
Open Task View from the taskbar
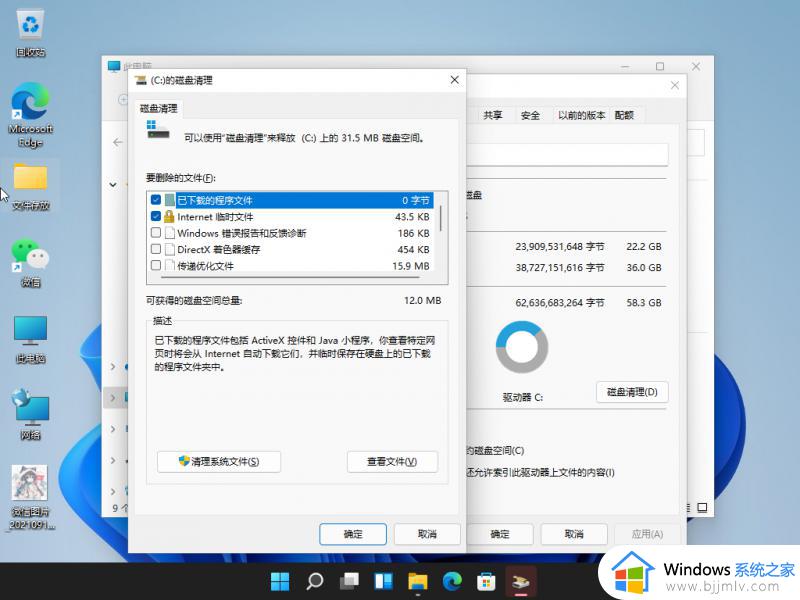349,581
